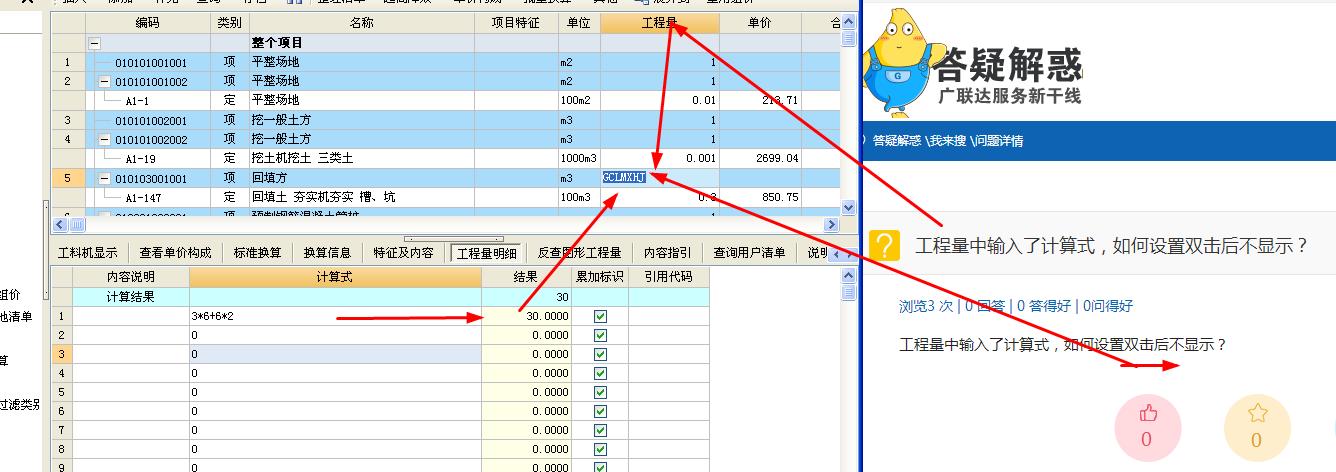Click the 问题详情 breadcrumb link
This screenshot has height=472, width=1336.
998,141
